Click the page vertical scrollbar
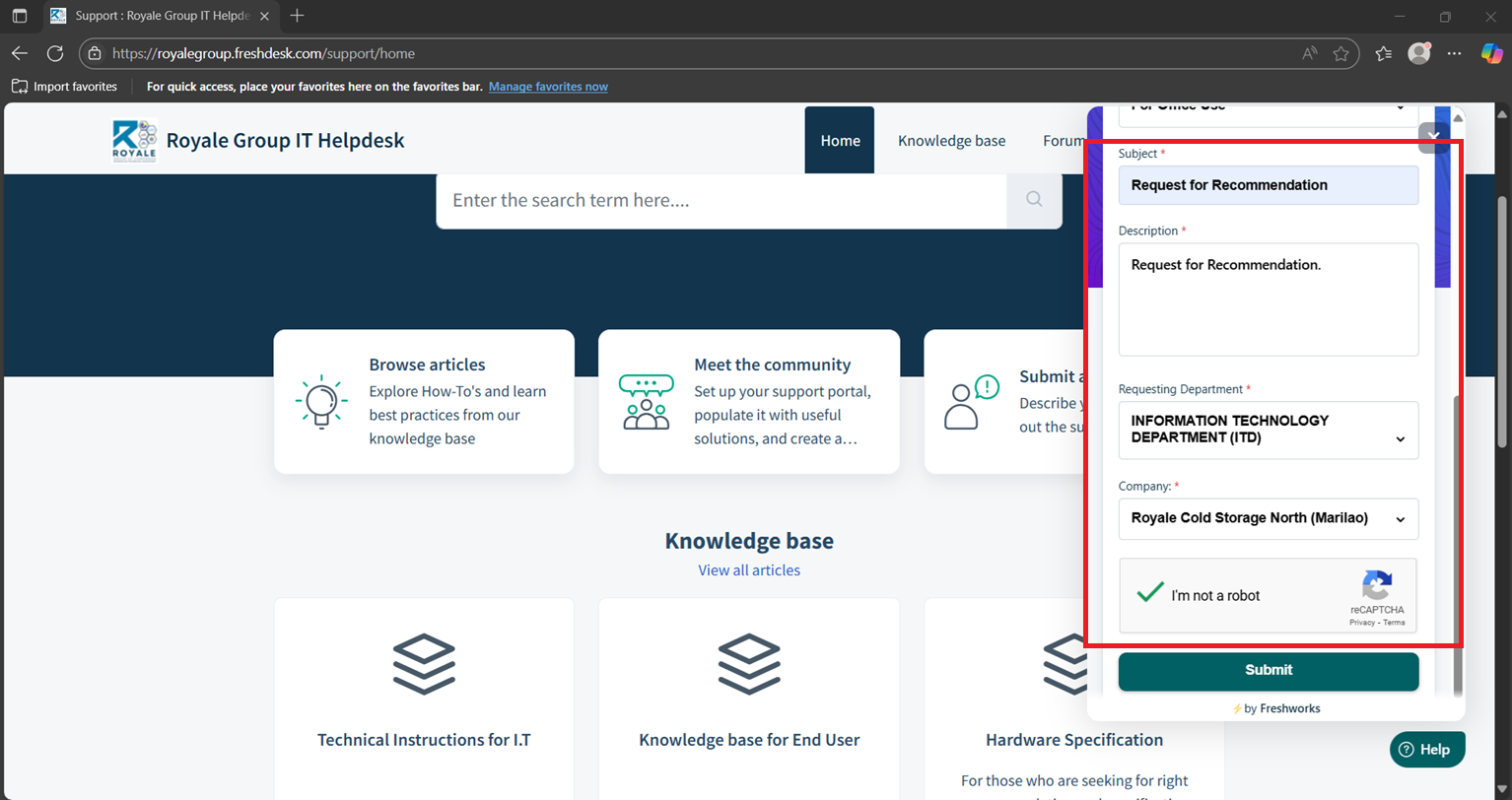 point(1502,320)
